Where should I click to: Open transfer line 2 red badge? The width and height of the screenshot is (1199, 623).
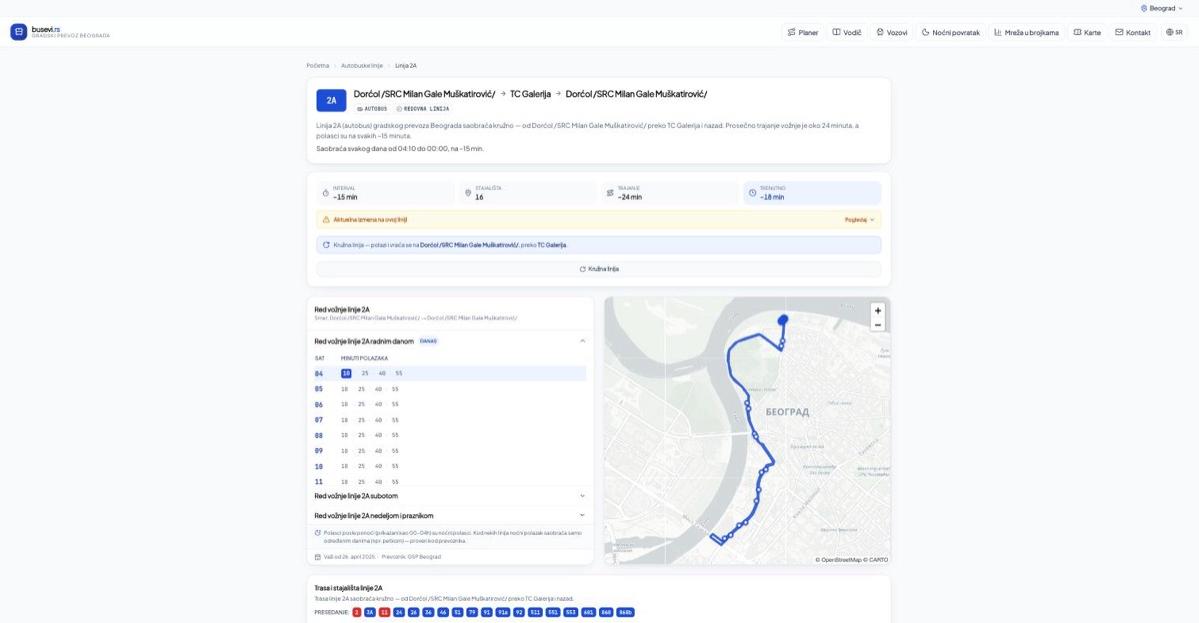point(356,612)
